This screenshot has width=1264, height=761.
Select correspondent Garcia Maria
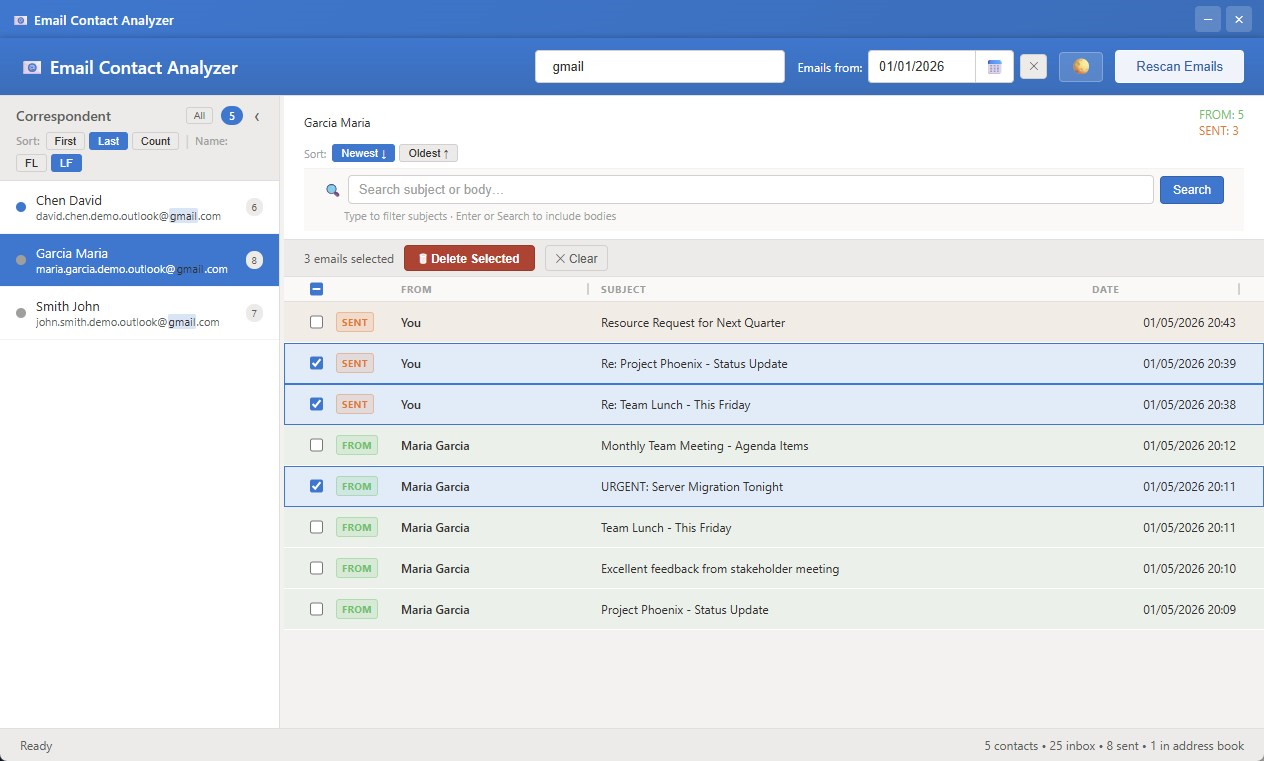[x=139, y=260]
